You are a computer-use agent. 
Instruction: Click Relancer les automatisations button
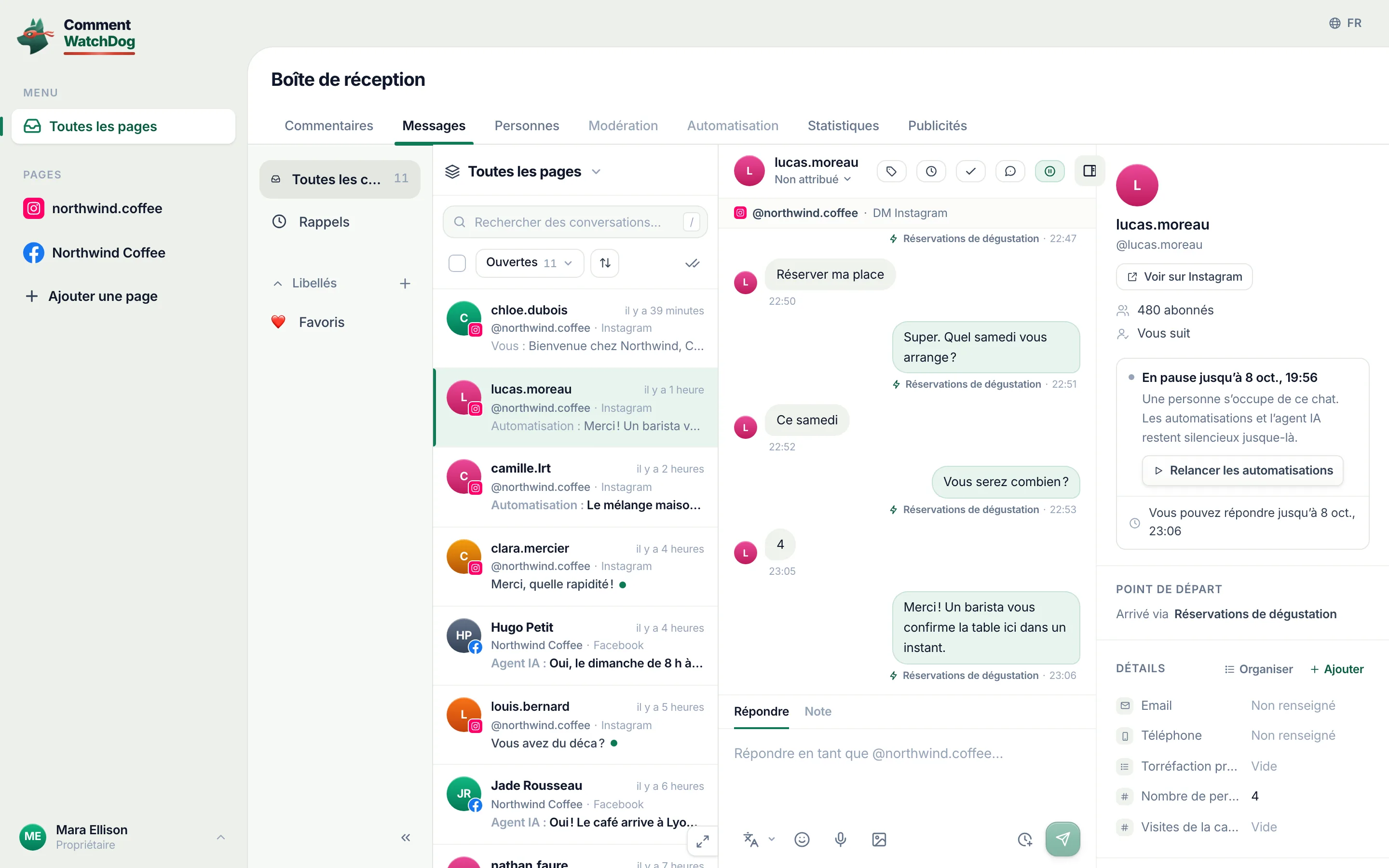tap(1243, 471)
